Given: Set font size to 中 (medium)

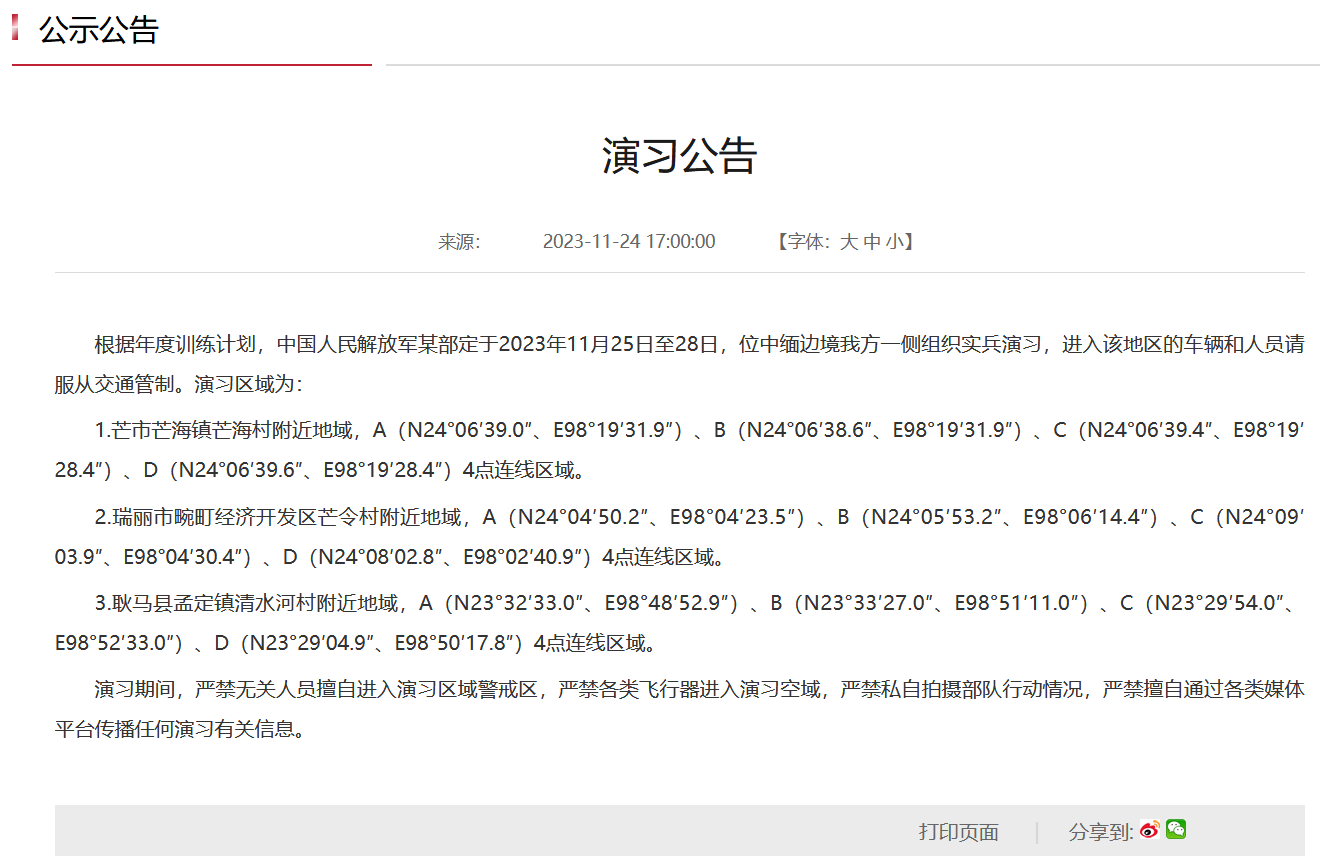Looking at the screenshot, I should tap(872, 241).
